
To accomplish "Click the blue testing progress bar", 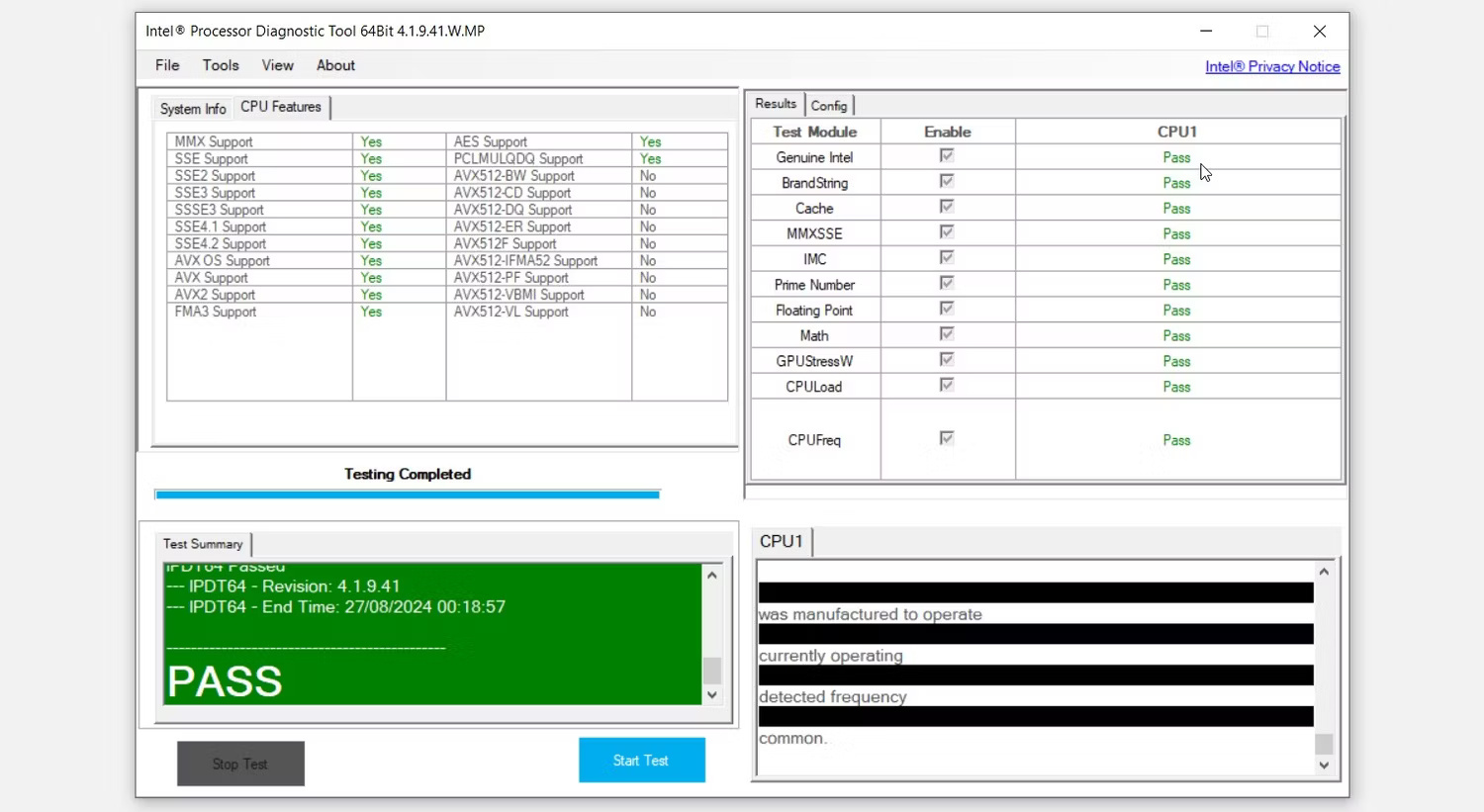I will [407, 495].
